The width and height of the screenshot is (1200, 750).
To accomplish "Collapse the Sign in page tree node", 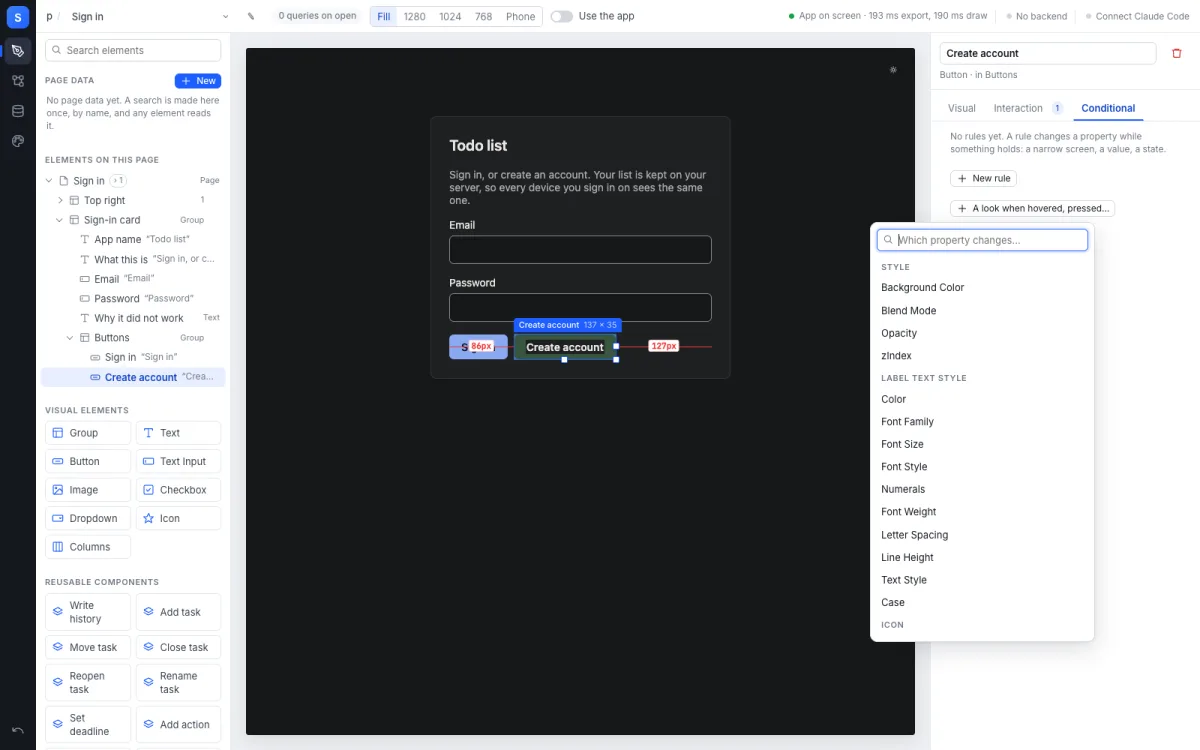I will coord(49,181).
